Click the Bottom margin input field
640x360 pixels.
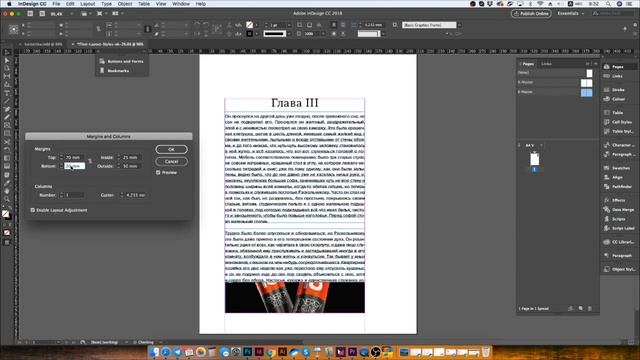pyautogui.click(x=74, y=166)
